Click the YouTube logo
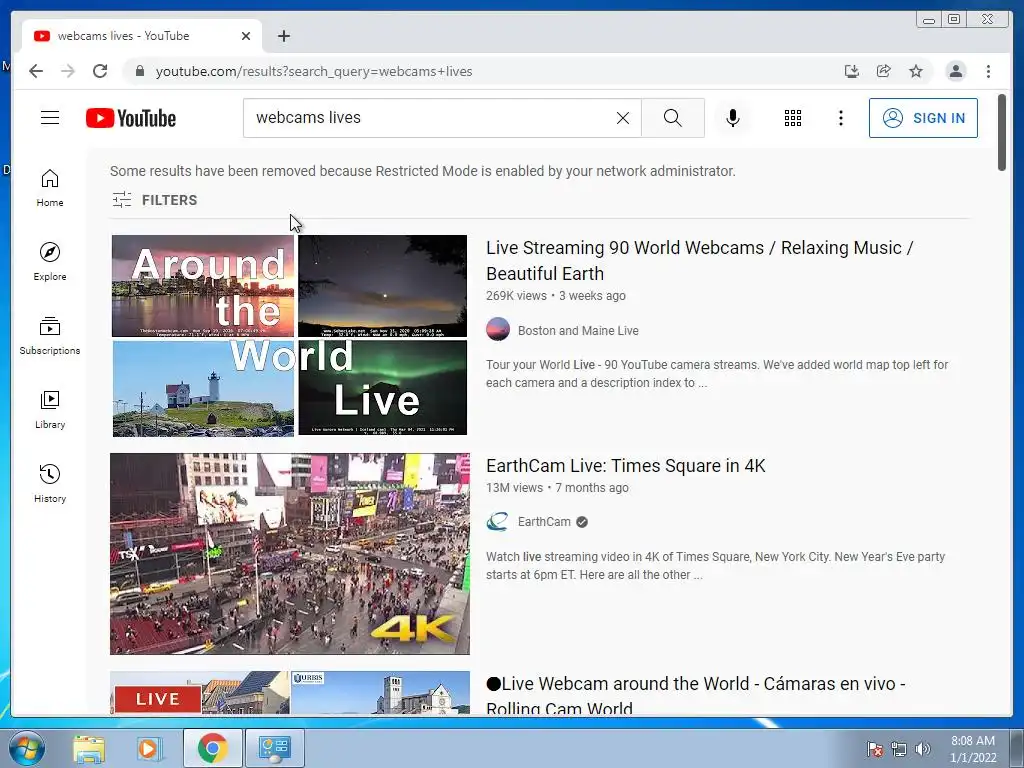 coord(131,118)
